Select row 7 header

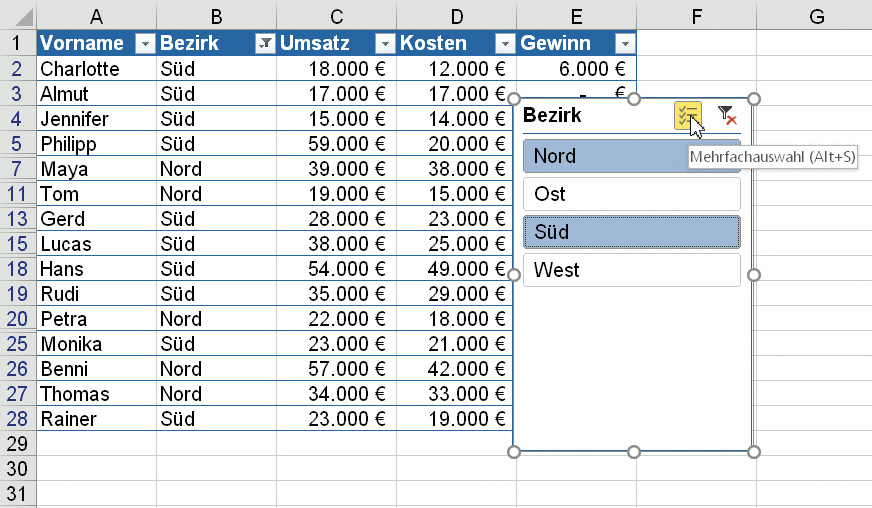(18, 169)
